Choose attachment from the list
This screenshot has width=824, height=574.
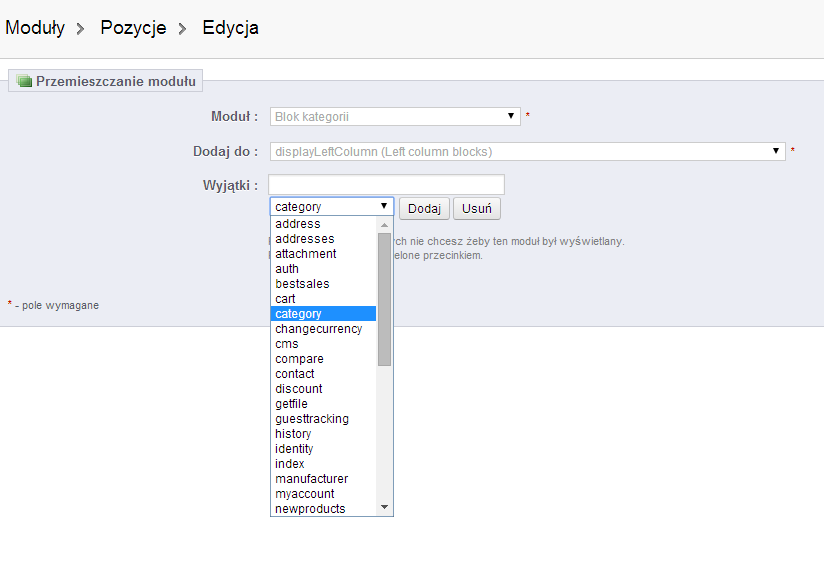coord(324,254)
